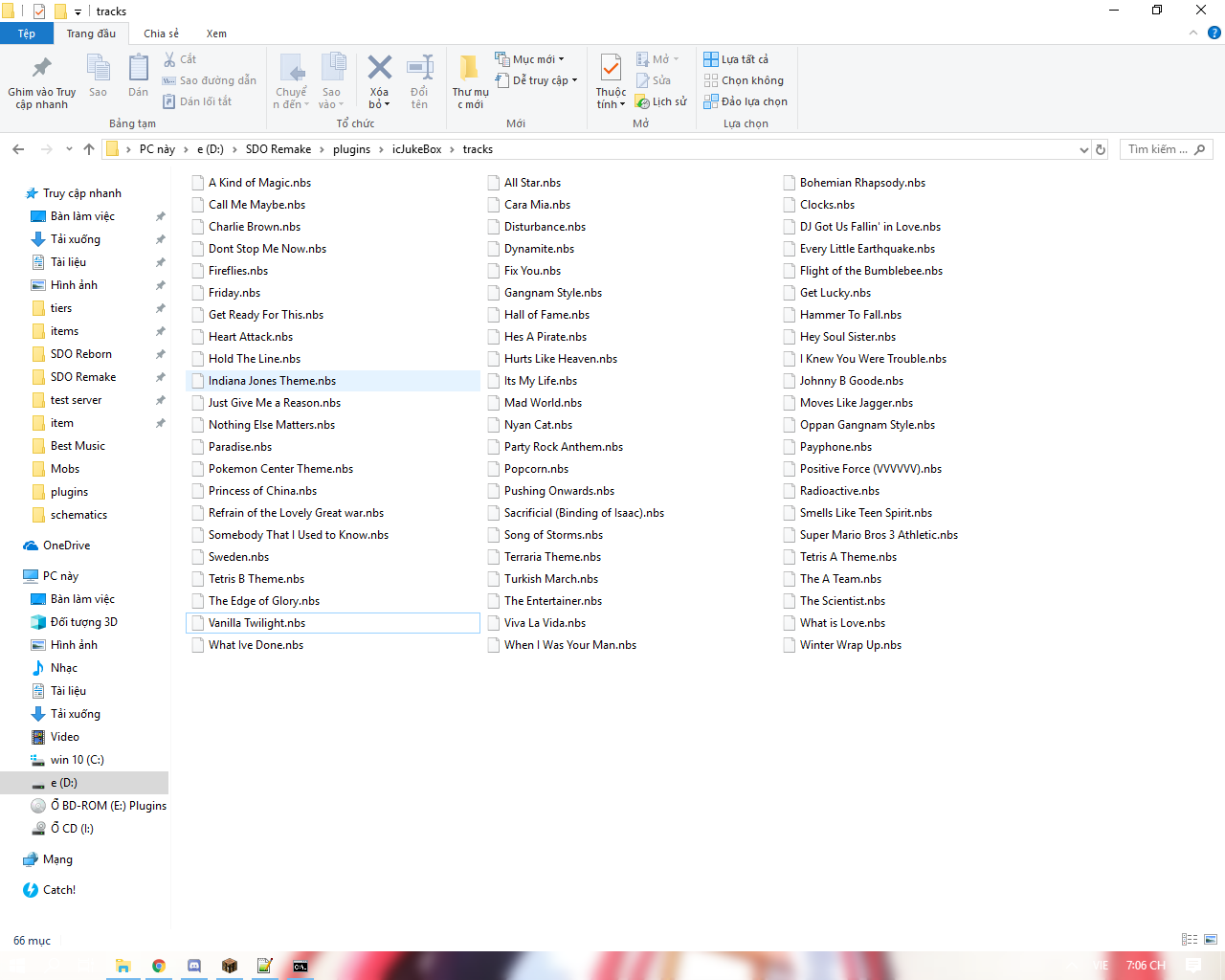Viewport: 1225px width, 980px height.
Task: Click the Sửa edit item in ribbon
Action: tap(655, 80)
